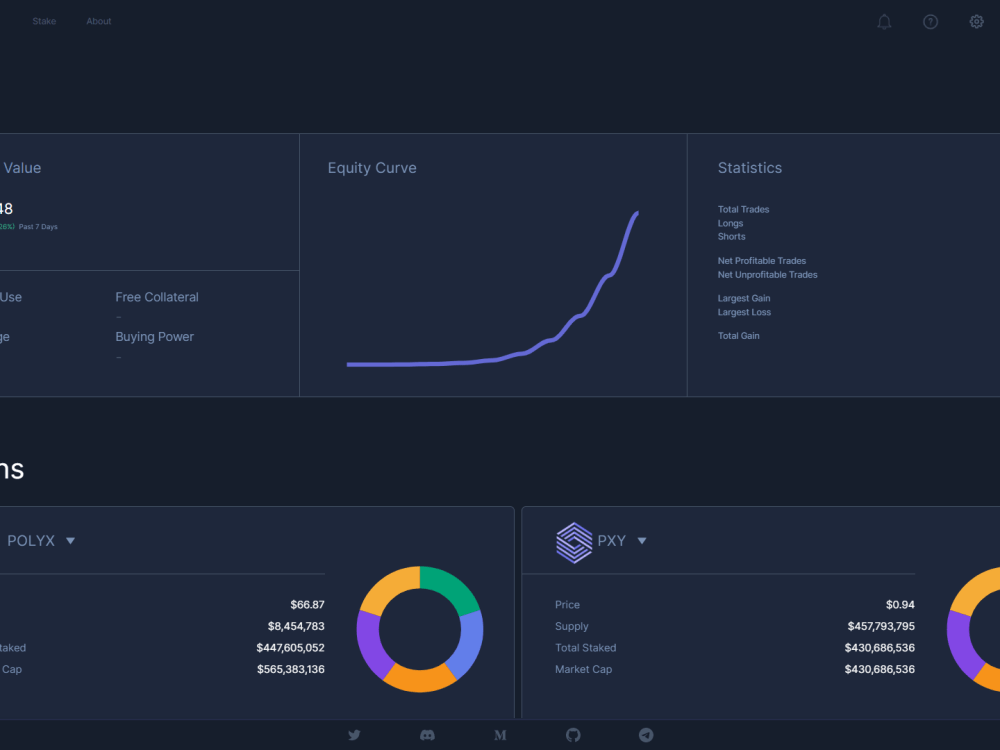Click the Largest Gain label
The width and height of the screenshot is (1000, 750).
coord(744,298)
